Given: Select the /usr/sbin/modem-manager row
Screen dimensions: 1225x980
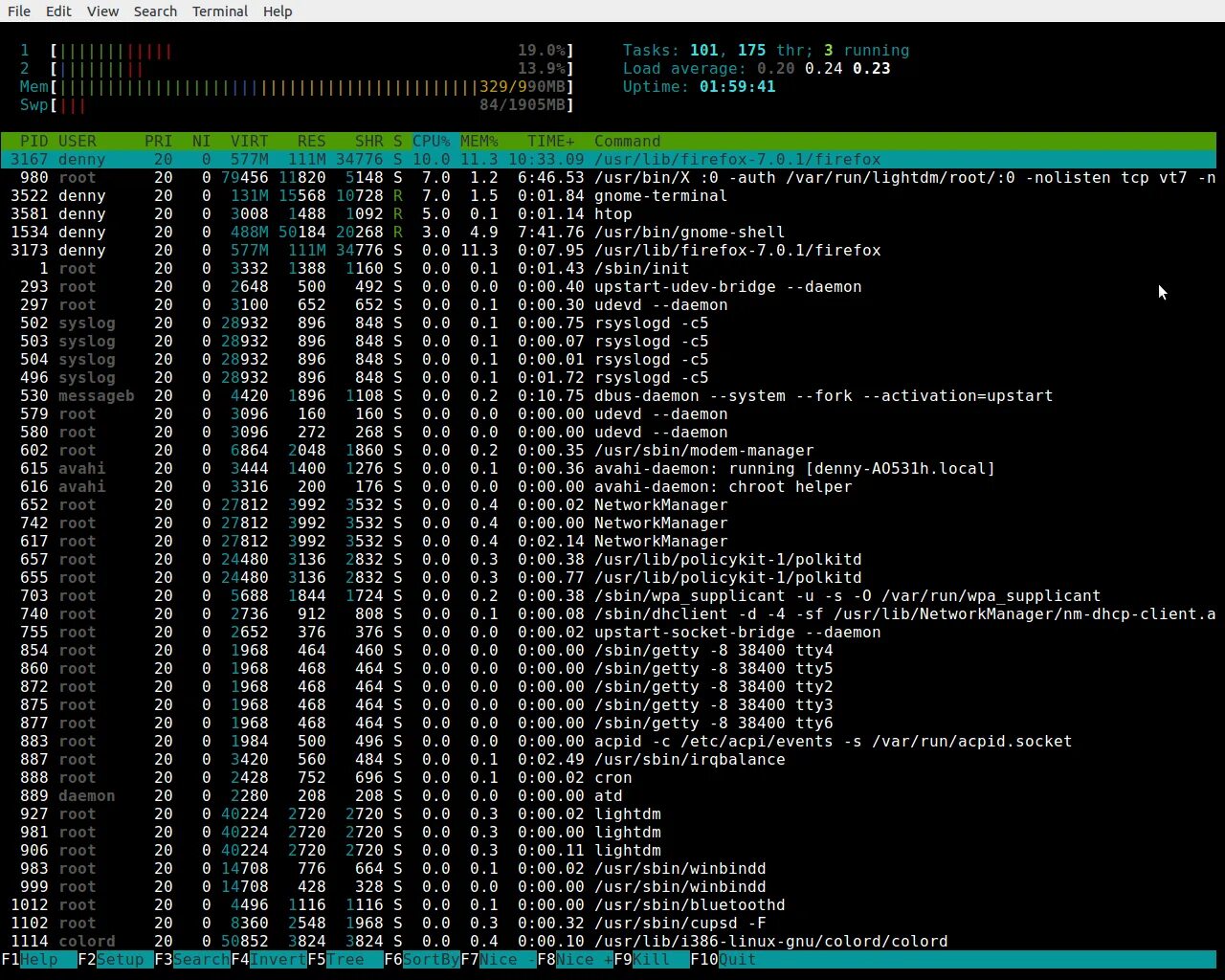Looking at the screenshot, I should tap(609, 450).
